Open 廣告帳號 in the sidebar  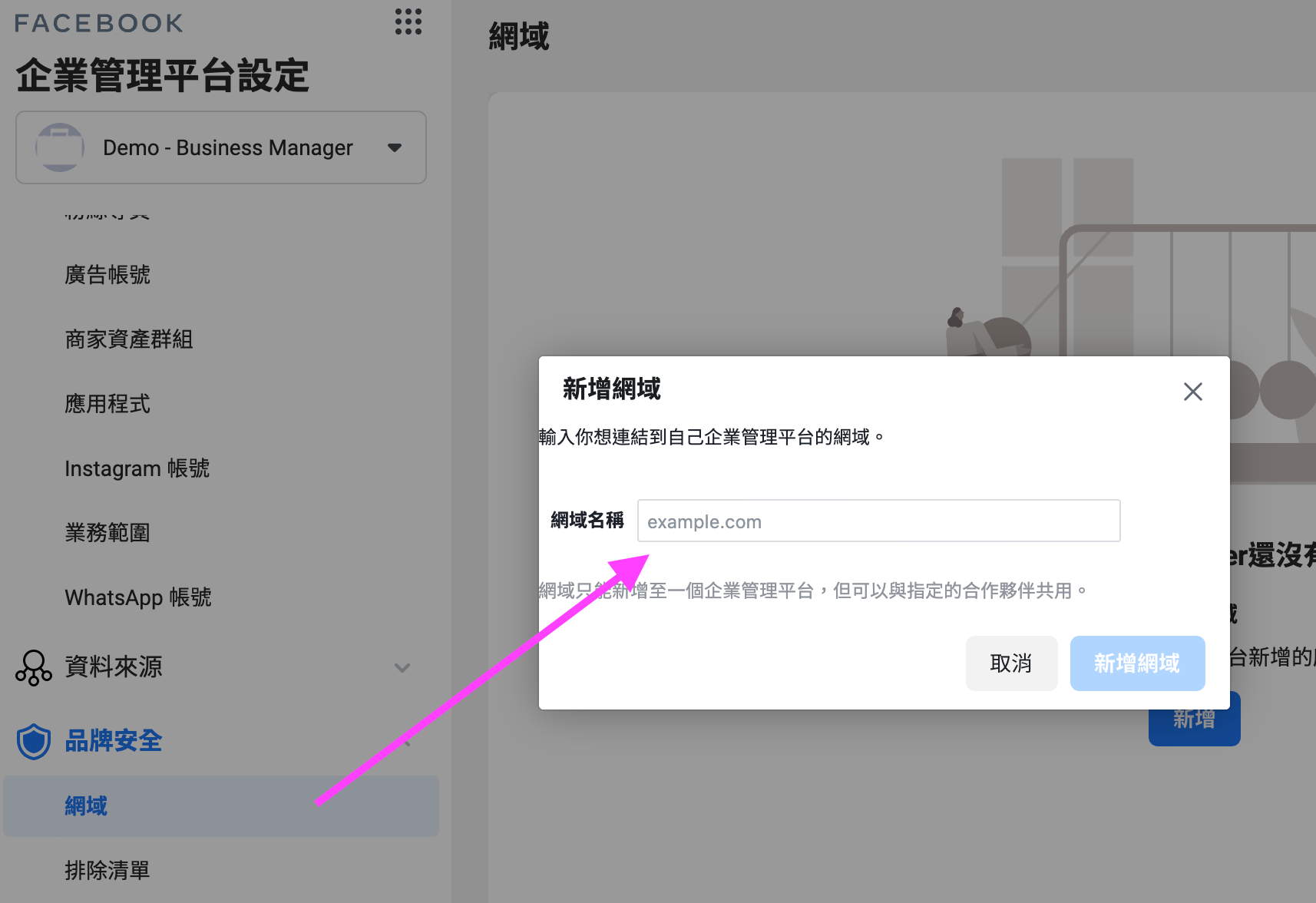pos(107,275)
